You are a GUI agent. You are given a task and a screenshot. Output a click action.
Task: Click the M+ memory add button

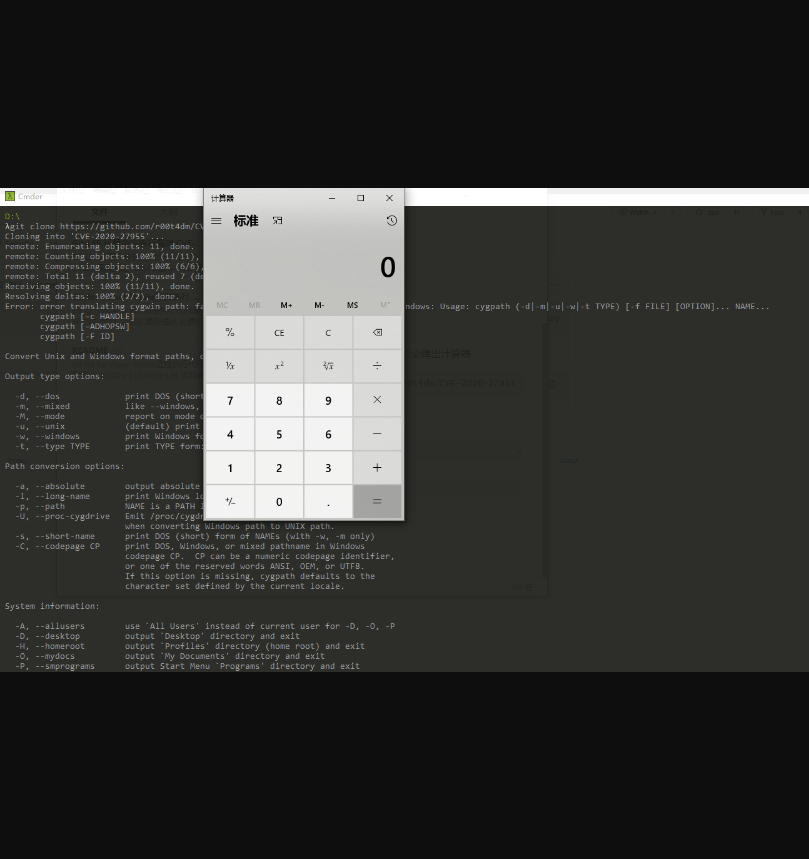tap(287, 305)
